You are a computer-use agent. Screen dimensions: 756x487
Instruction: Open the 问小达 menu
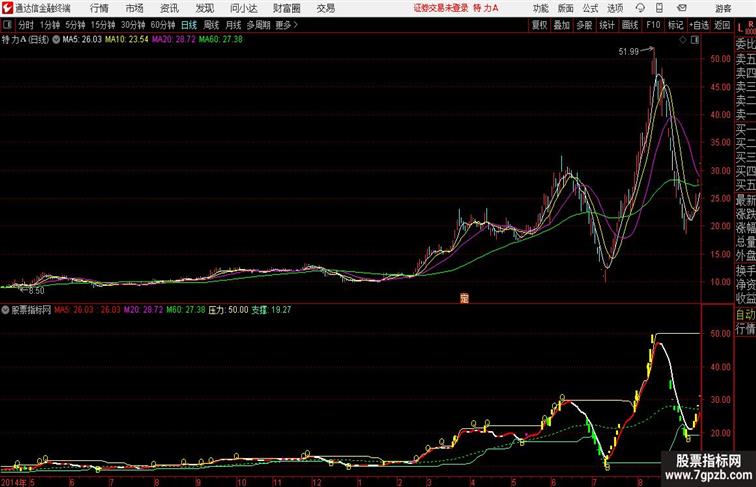[x=244, y=8]
